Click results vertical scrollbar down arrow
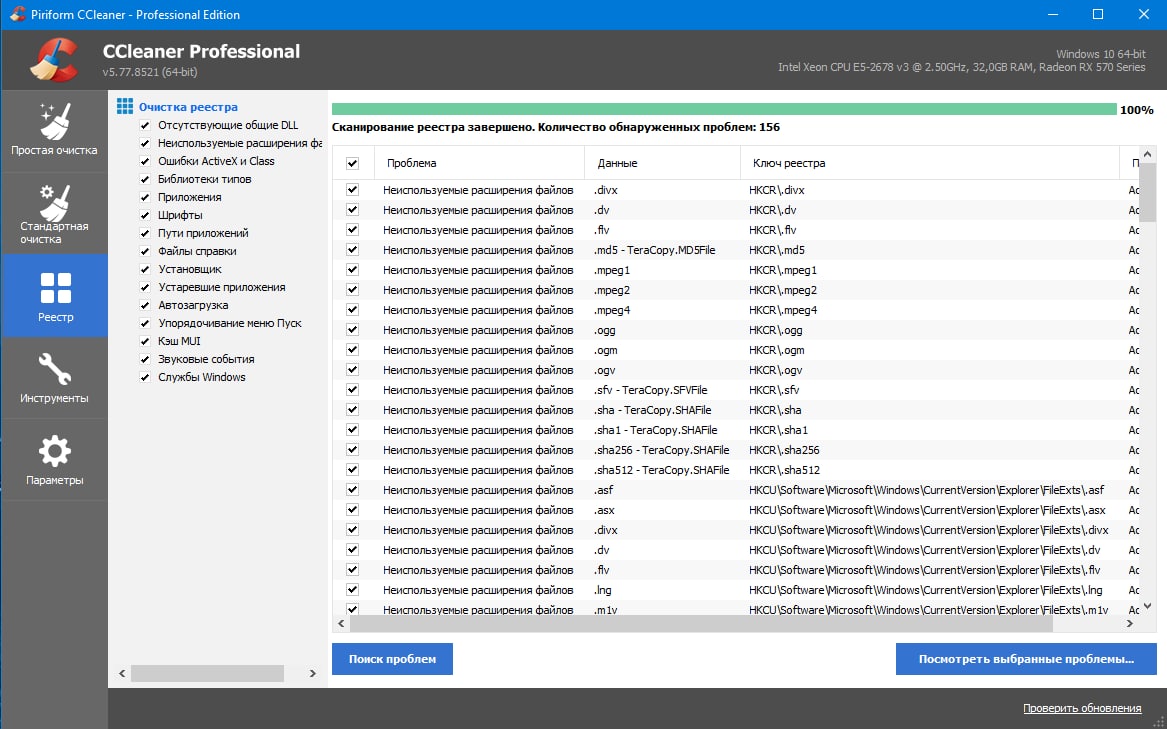This screenshot has height=729, width=1167. [1148, 606]
